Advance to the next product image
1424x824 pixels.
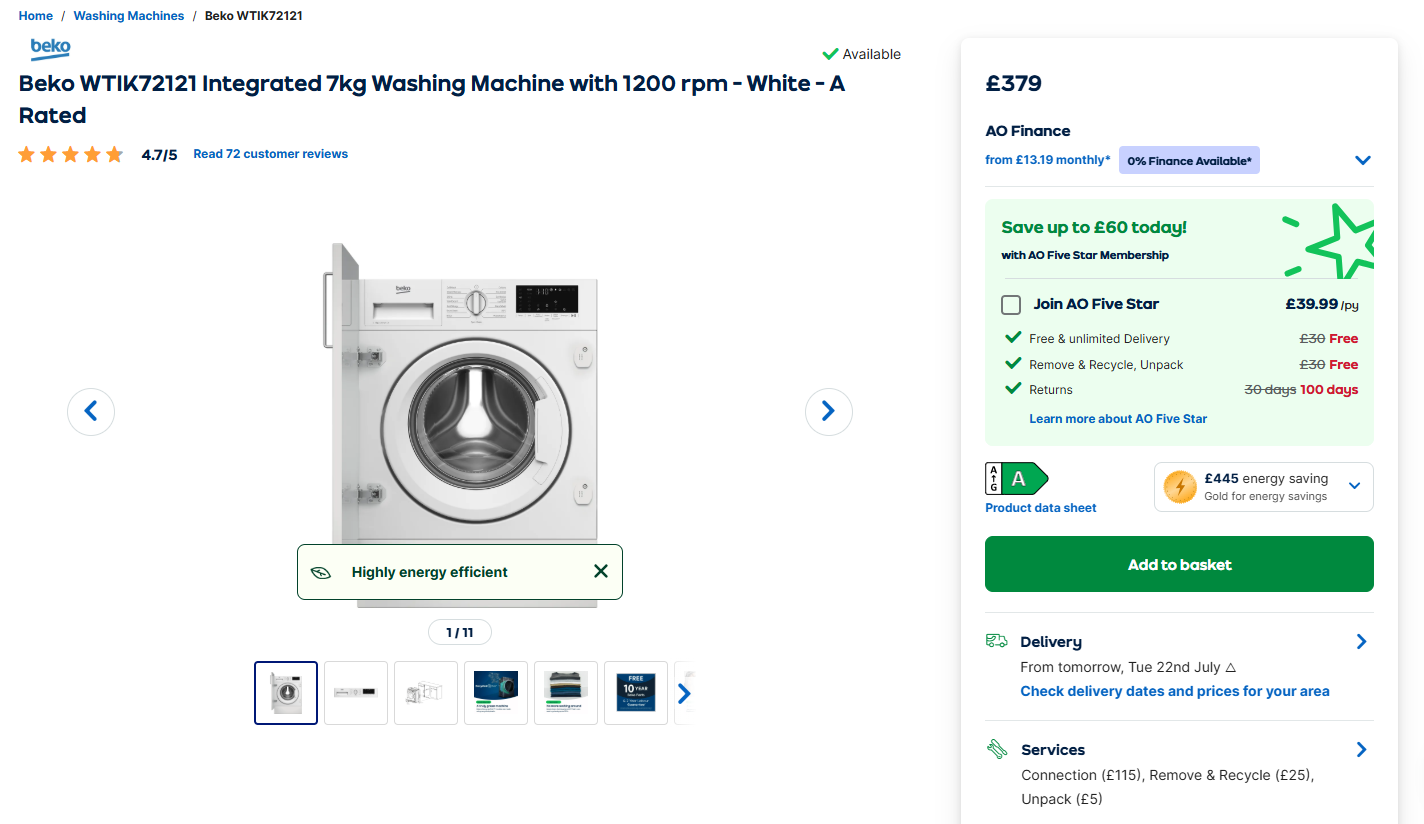click(x=828, y=411)
